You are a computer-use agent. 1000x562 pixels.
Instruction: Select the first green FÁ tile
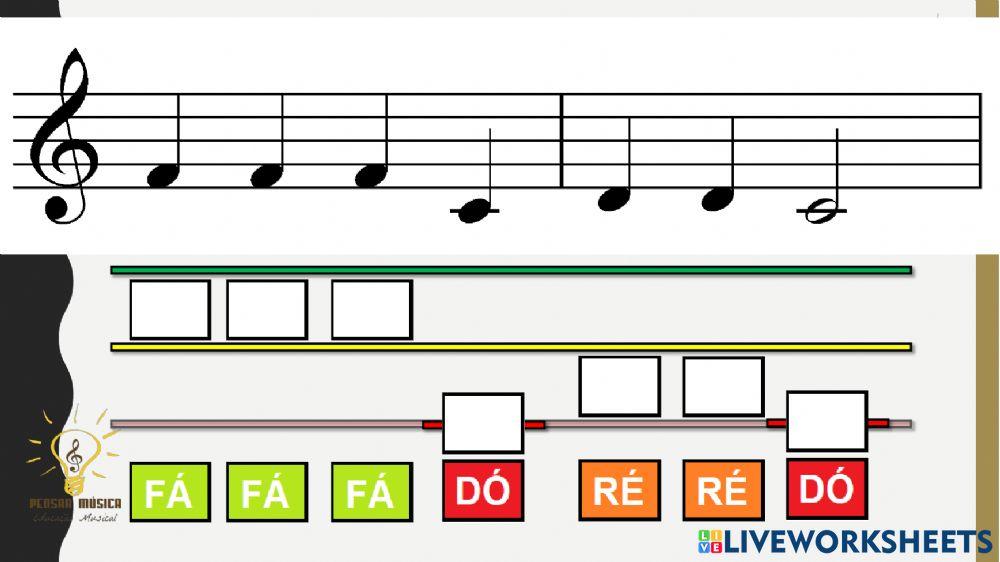coord(170,492)
